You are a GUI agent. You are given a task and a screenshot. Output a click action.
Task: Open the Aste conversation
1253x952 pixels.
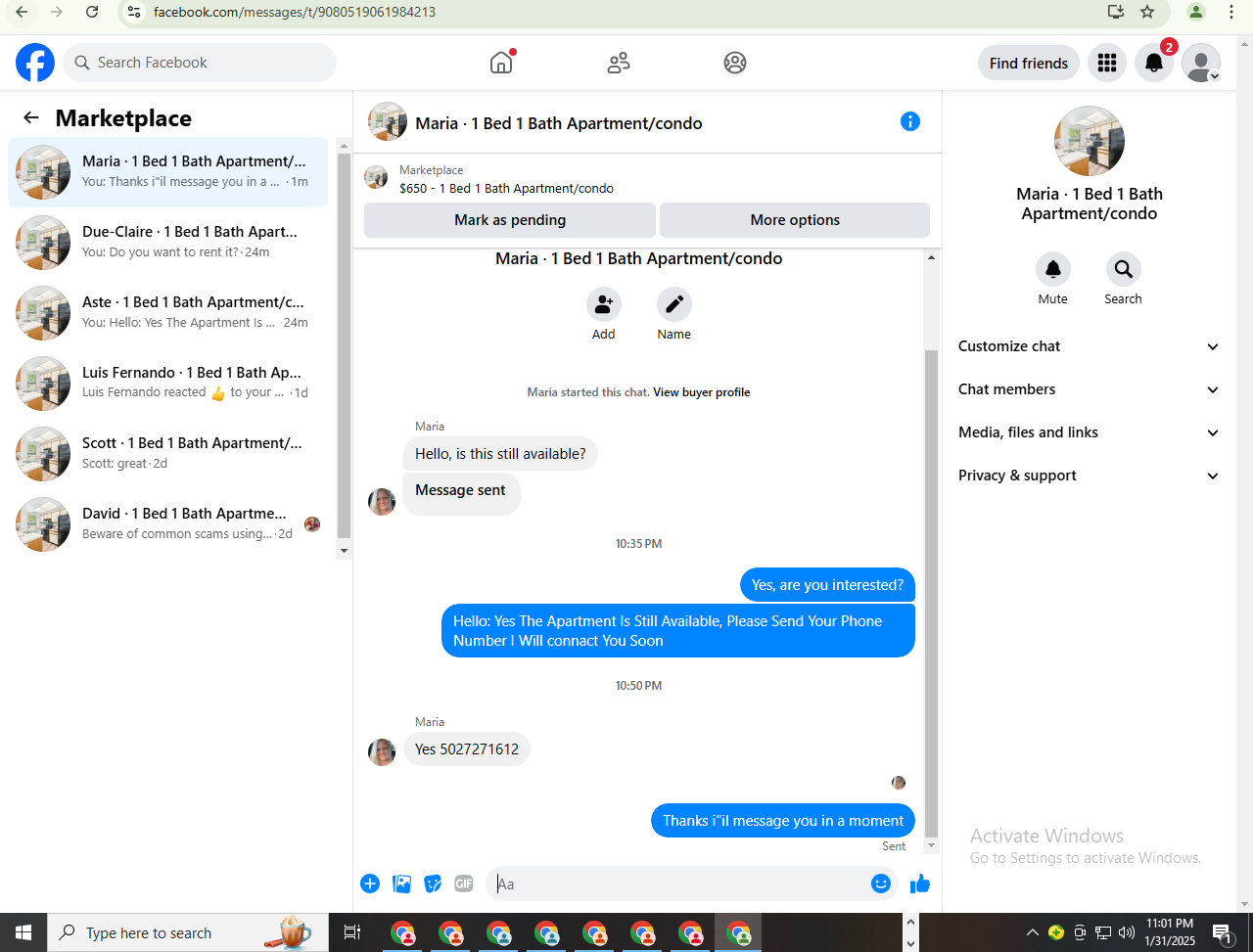point(168,313)
